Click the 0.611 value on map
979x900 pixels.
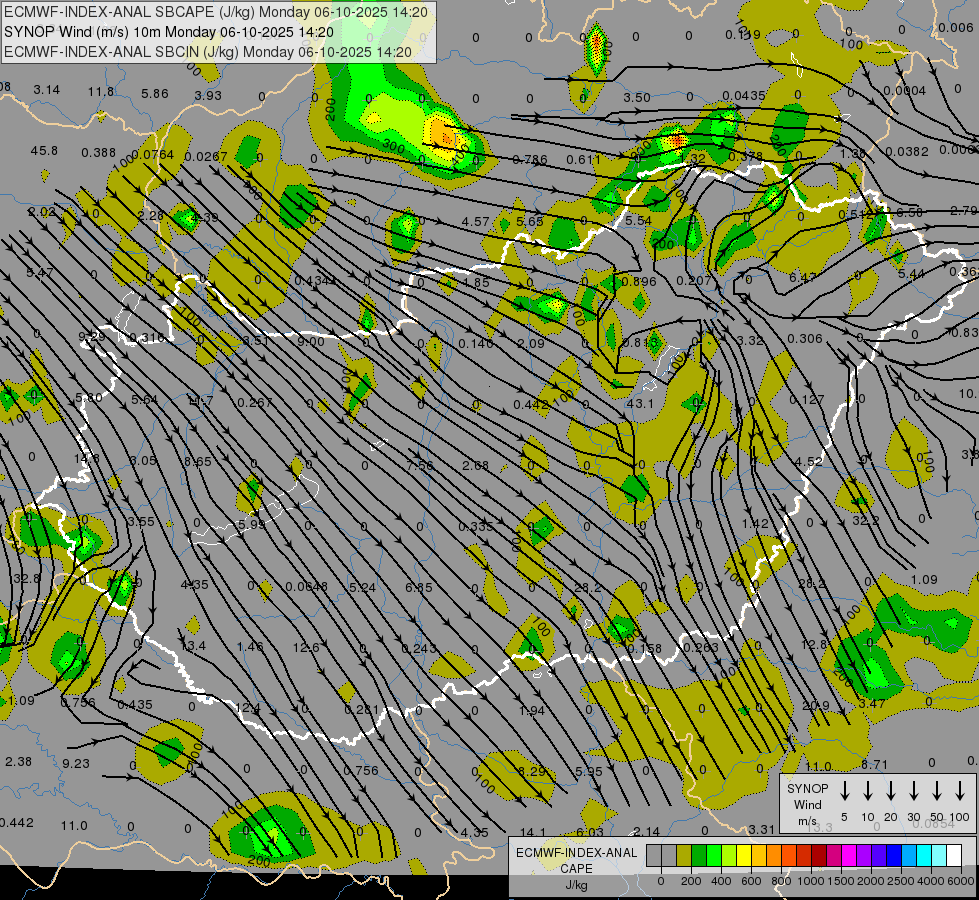pos(583,160)
